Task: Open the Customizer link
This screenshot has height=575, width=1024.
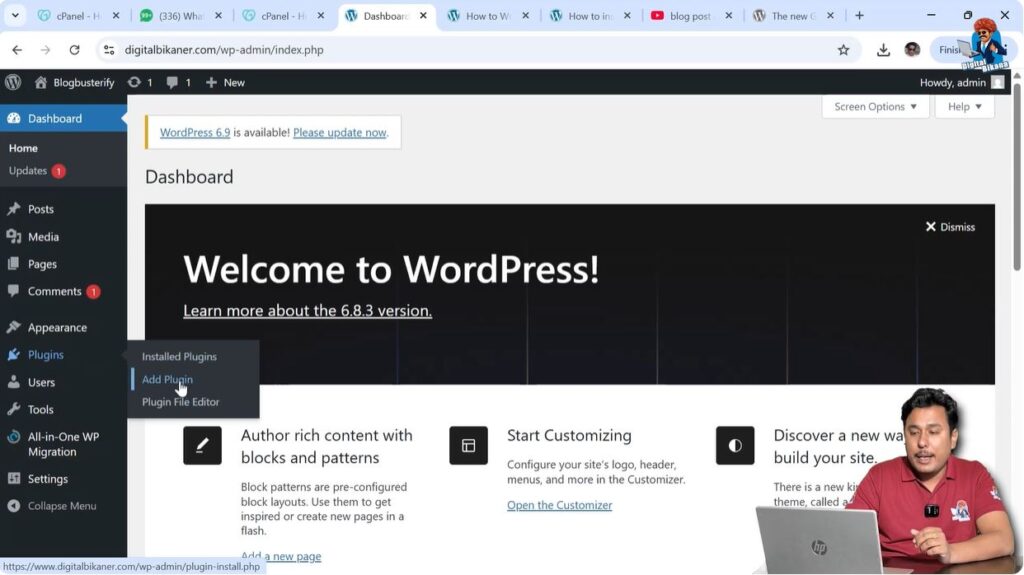Action: pyautogui.click(x=560, y=505)
